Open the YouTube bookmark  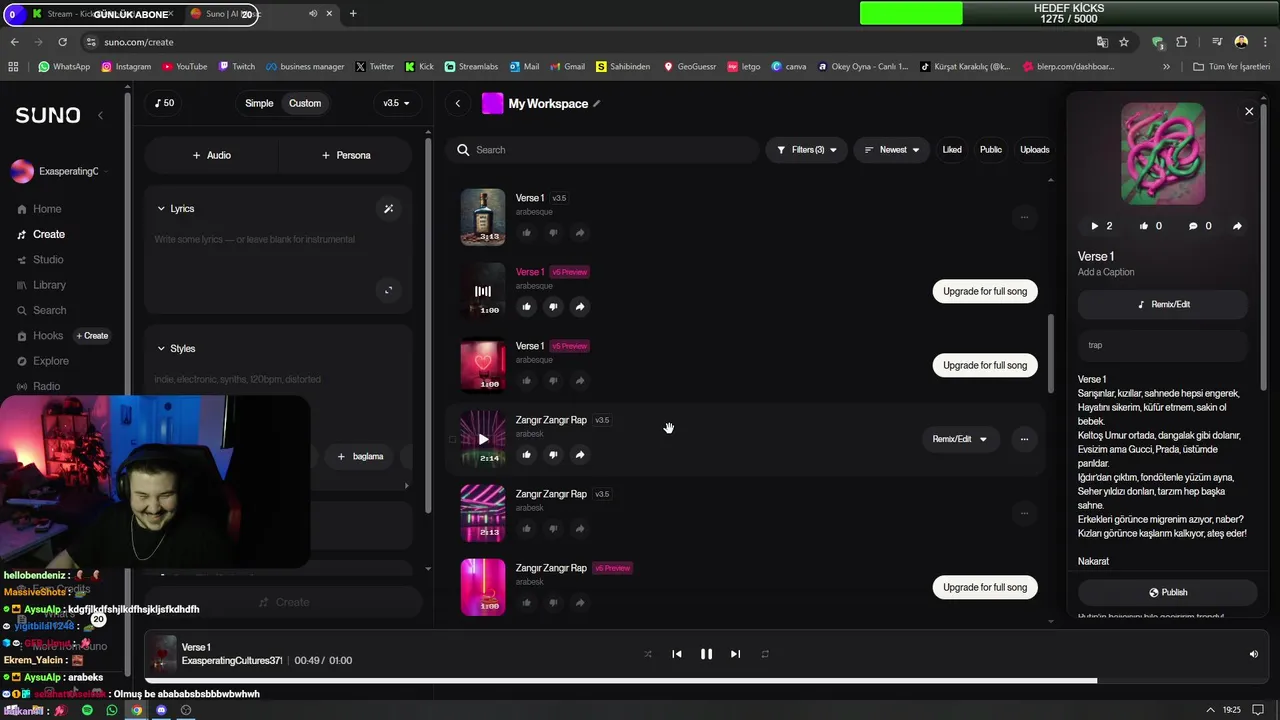point(184,67)
